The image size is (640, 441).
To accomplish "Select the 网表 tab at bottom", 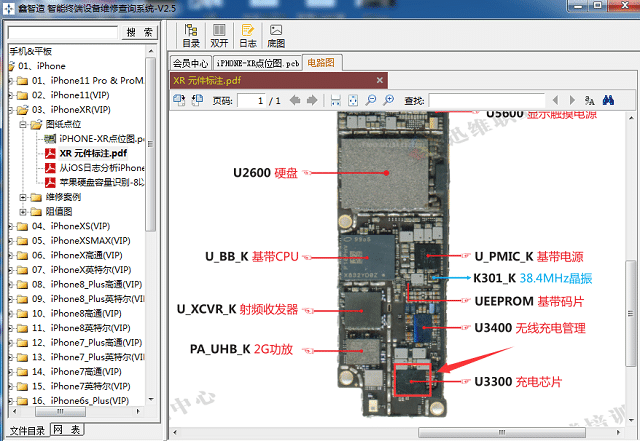I will tap(68, 429).
